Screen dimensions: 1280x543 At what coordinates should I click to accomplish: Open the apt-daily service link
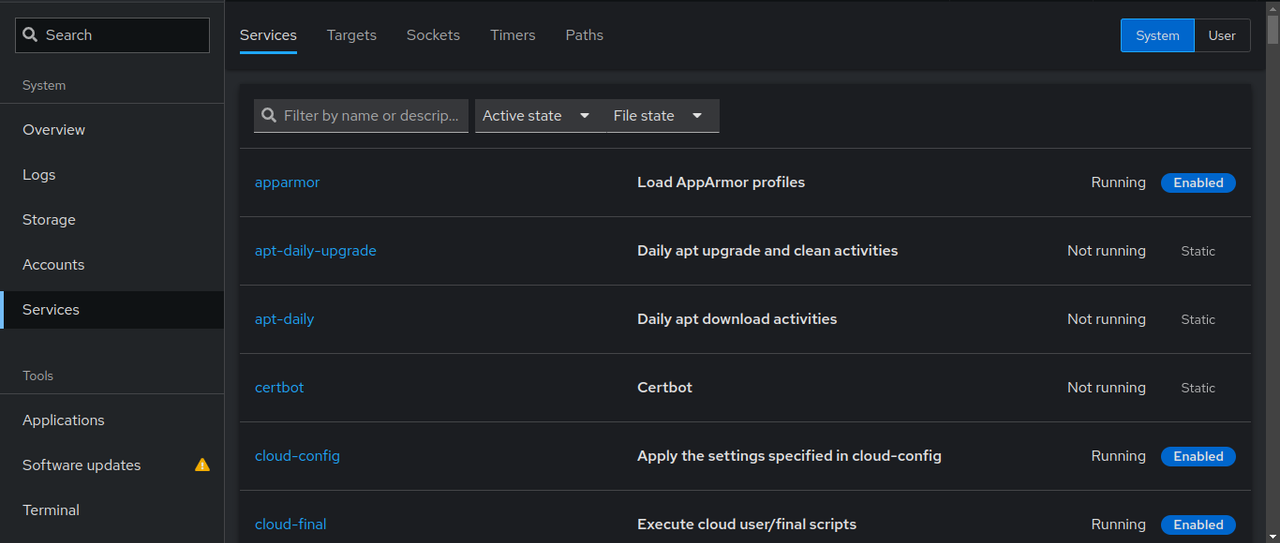click(x=284, y=319)
